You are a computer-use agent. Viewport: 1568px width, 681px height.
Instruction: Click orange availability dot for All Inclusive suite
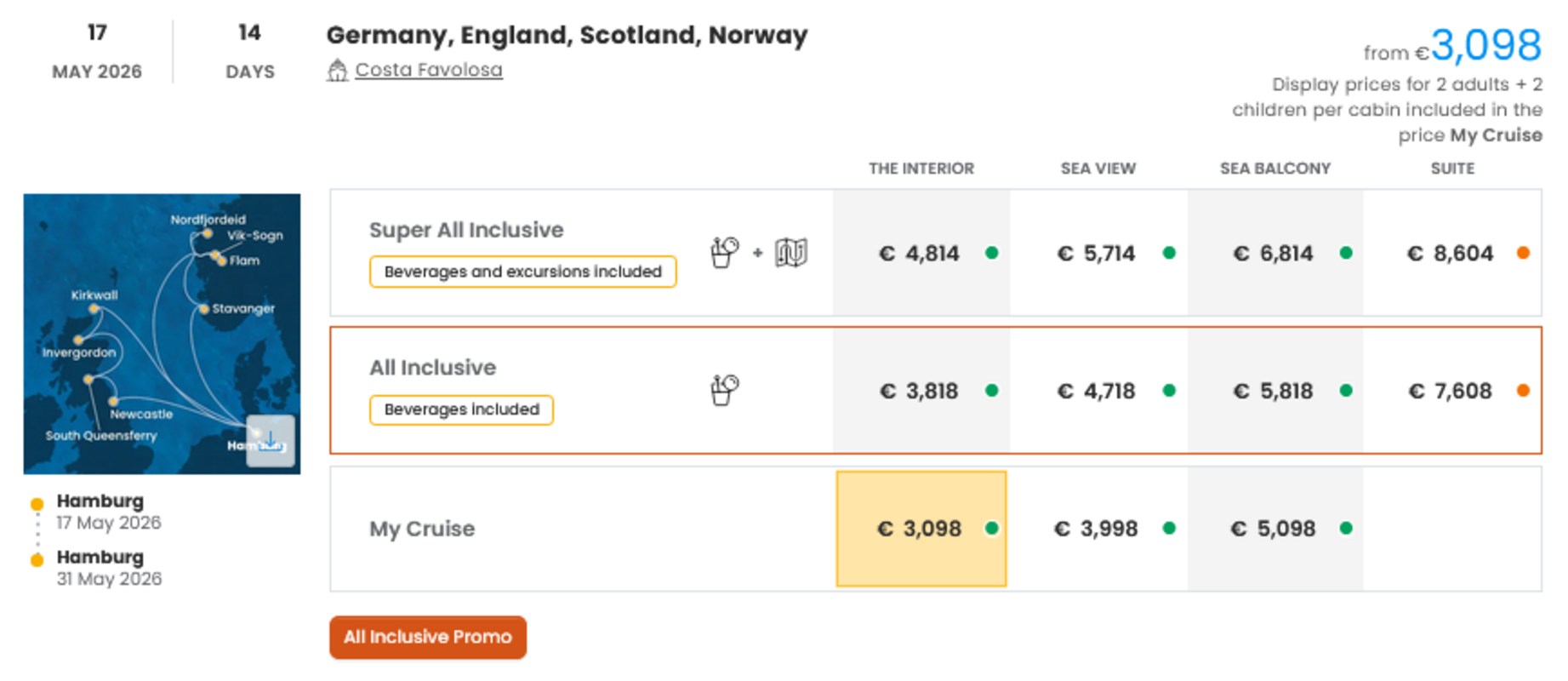[x=1523, y=391]
